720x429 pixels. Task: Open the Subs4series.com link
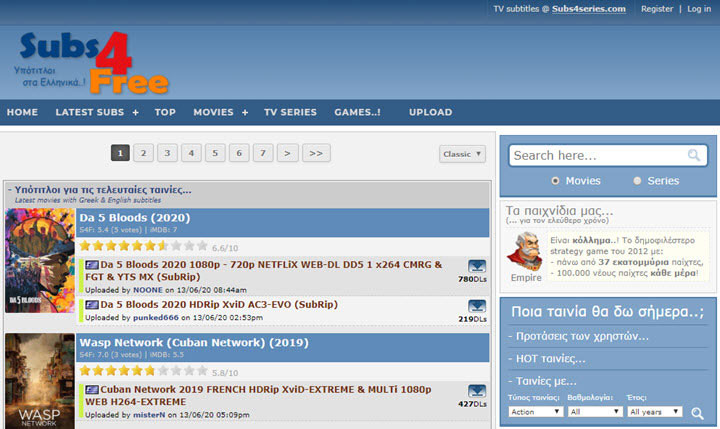(589, 9)
